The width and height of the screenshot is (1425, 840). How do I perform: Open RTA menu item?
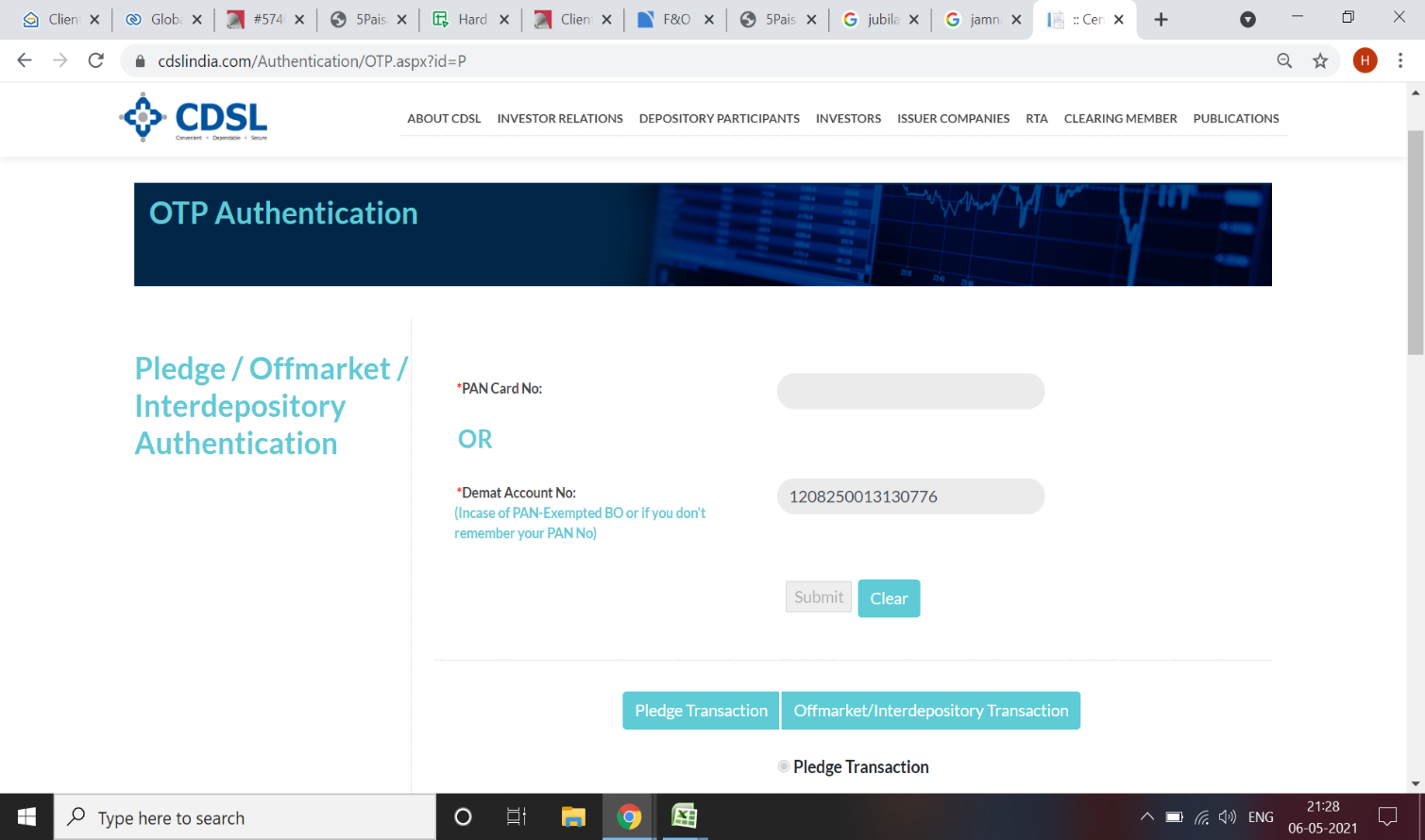tap(1037, 118)
